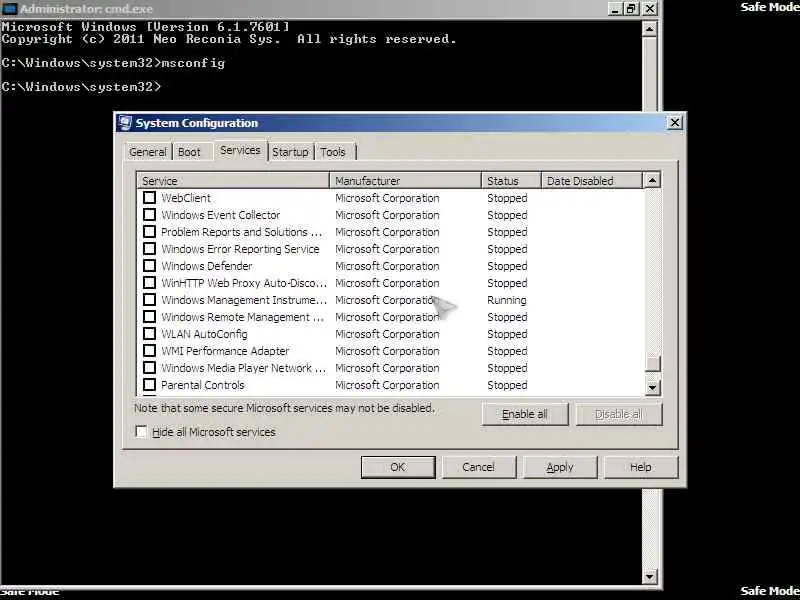Select the Windows Defender row text
The image size is (800, 600).
(x=207, y=266)
